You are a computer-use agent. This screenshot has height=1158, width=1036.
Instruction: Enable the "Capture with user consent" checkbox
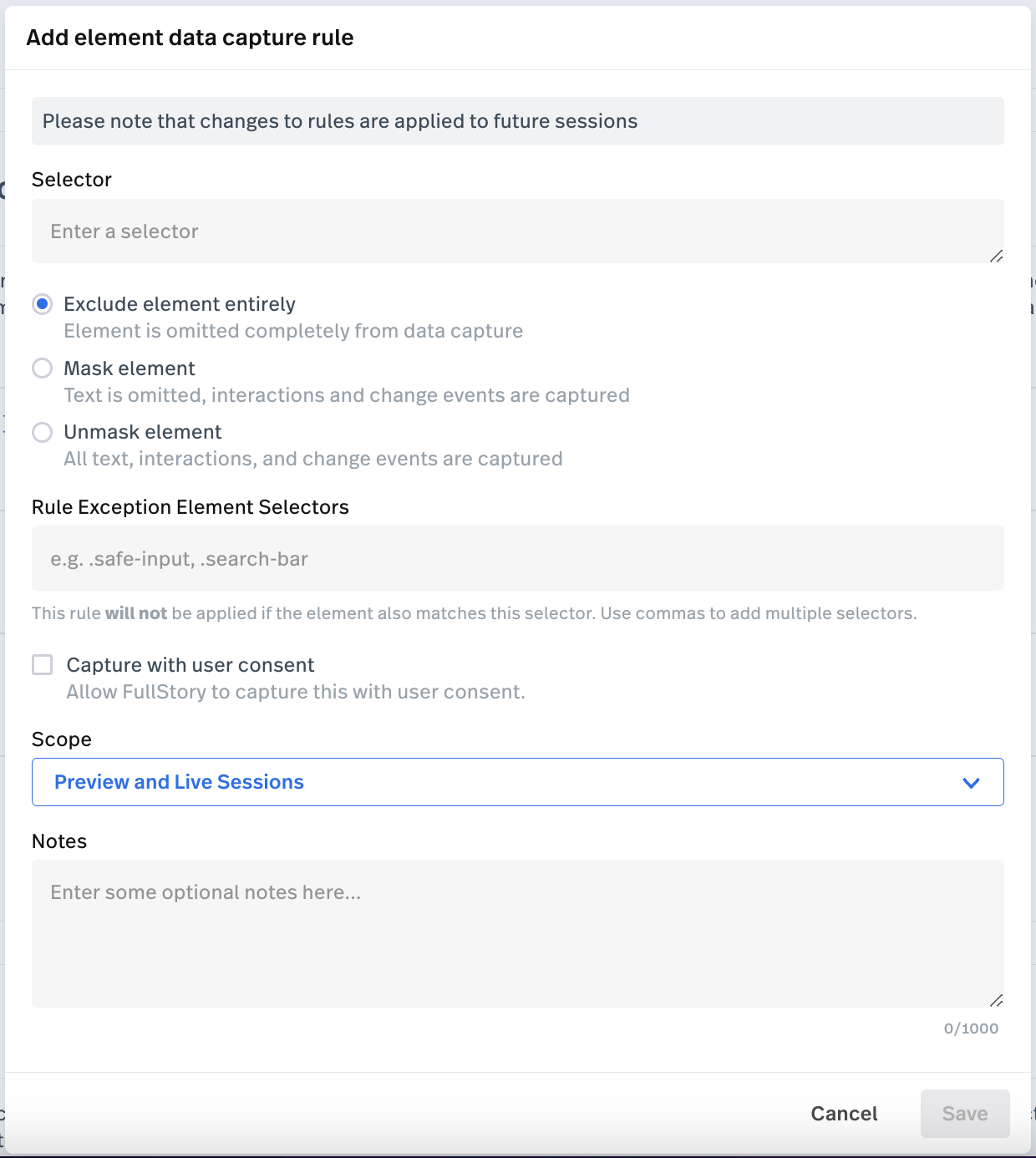pyautogui.click(x=43, y=665)
